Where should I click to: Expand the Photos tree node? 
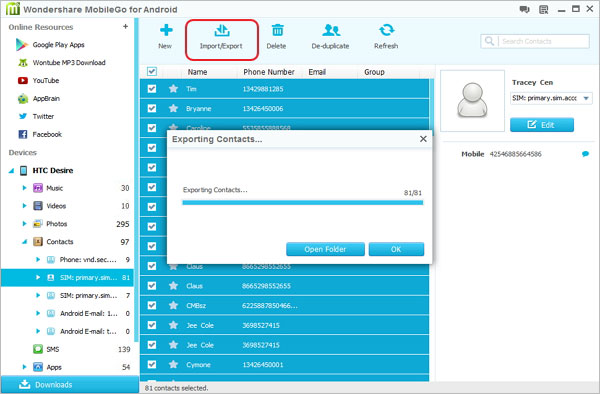pos(24,224)
